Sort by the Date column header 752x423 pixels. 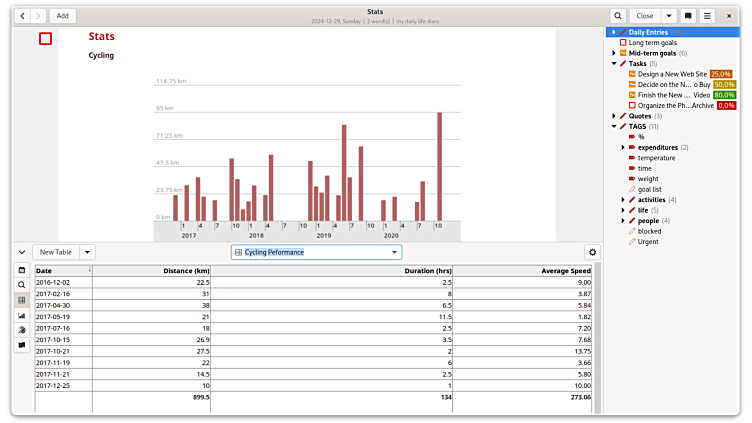click(62, 270)
